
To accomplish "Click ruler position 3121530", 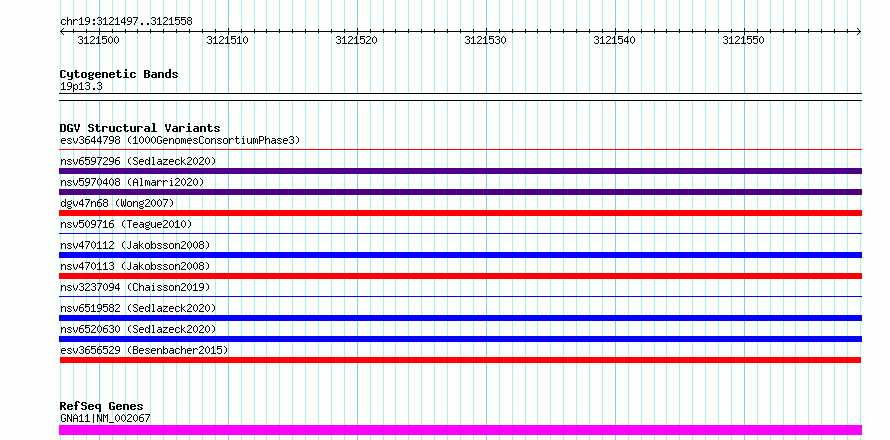I will coord(485,40).
